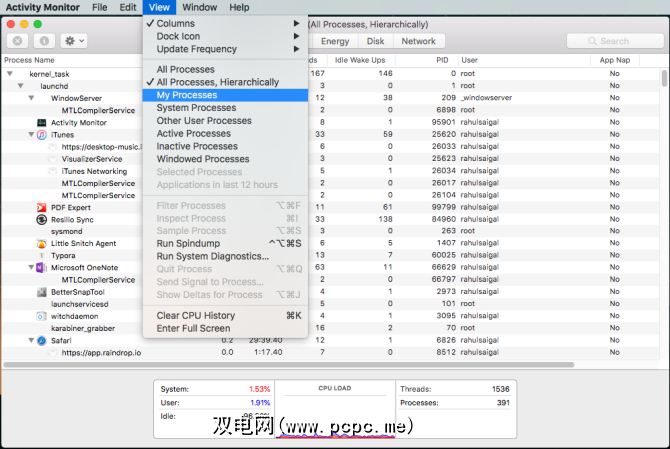The image size is (670, 449).
Task: Click the Activity Monitor app icon in list
Action: tap(41, 123)
